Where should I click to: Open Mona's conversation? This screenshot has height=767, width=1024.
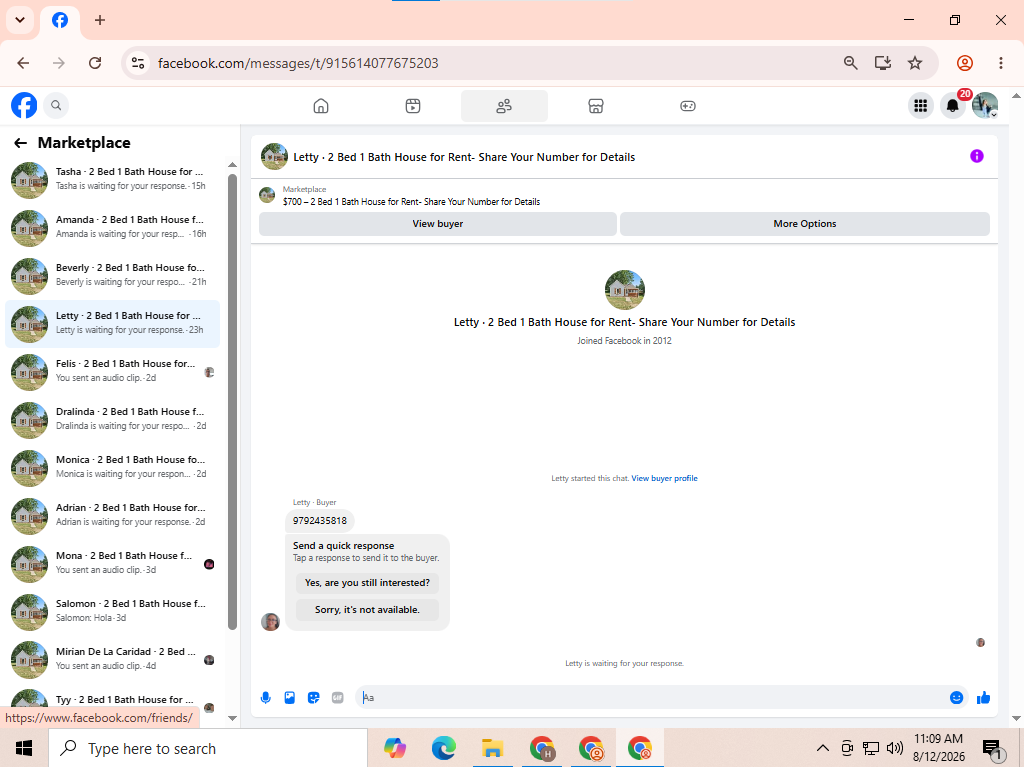tap(112, 563)
